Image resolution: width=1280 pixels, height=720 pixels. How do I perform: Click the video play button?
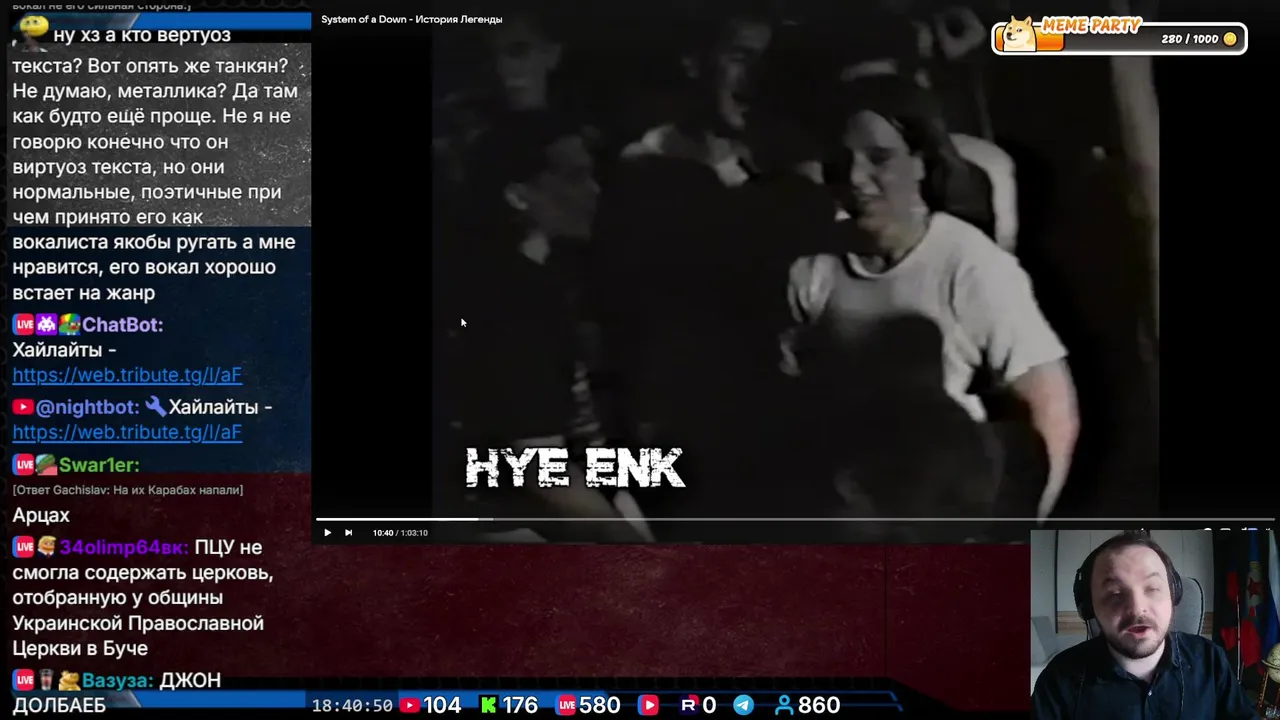327,532
